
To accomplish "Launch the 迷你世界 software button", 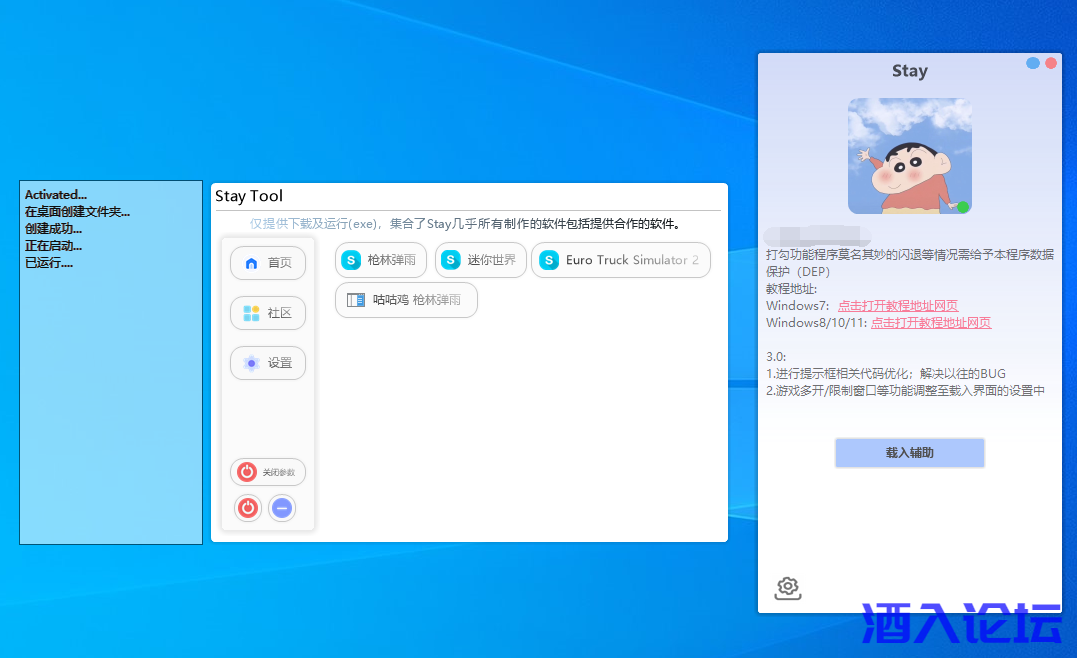I will coord(480,260).
